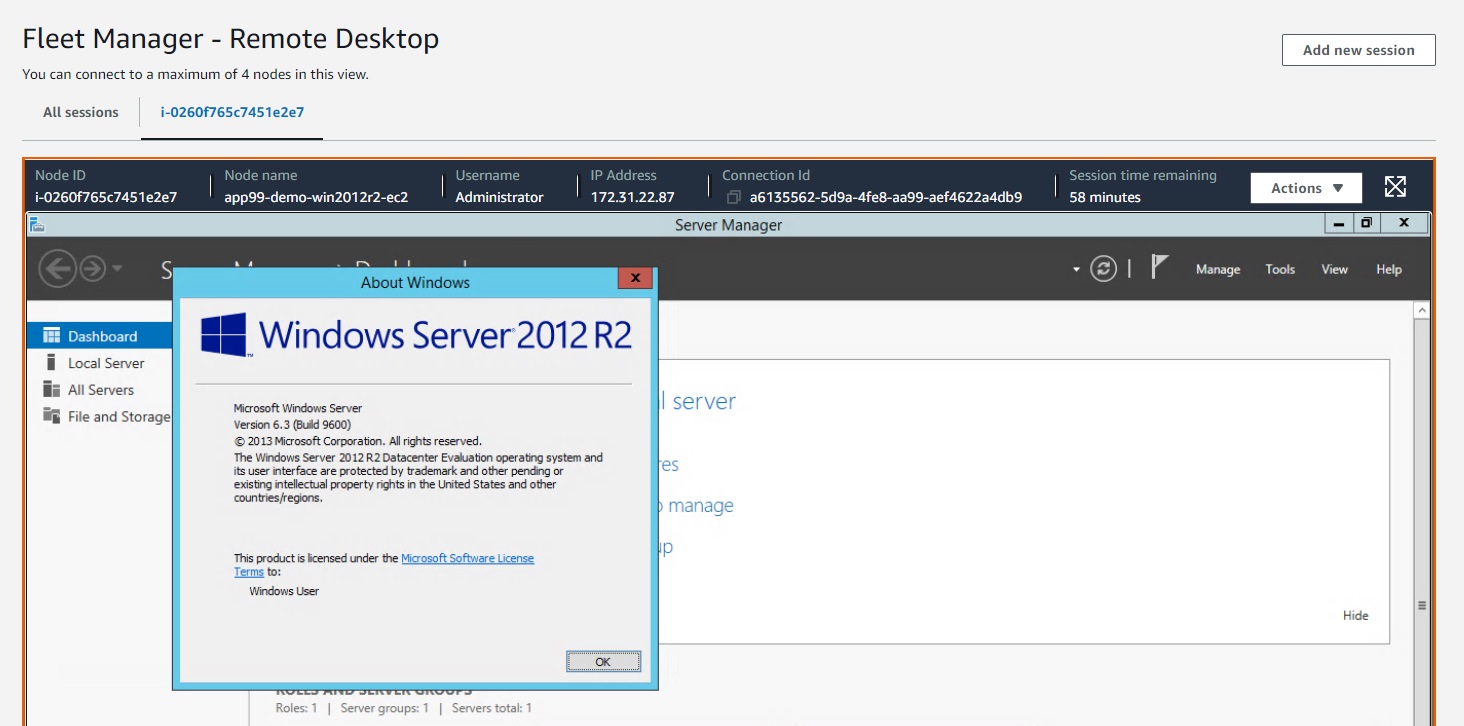Click the Add new session button
The height and width of the screenshot is (726, 1464).
pyautogui.click(x=1358, y=50)
